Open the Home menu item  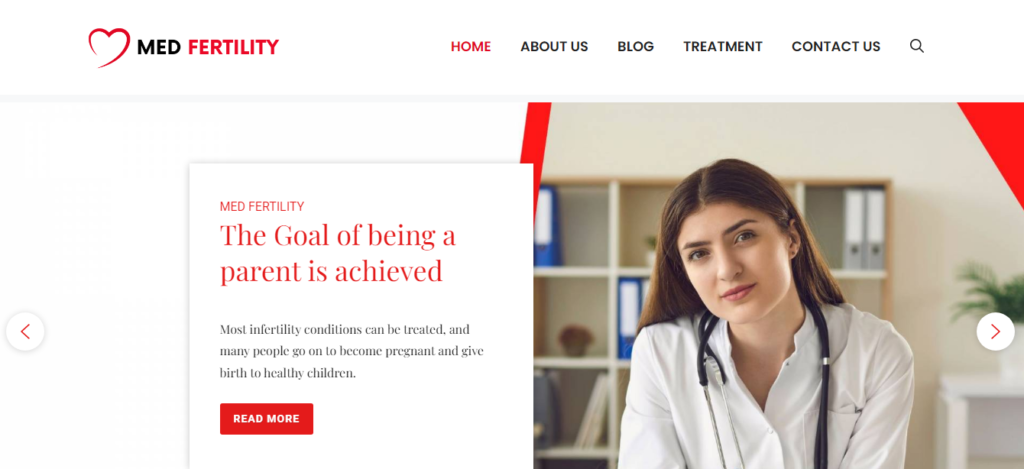(471, 46)
